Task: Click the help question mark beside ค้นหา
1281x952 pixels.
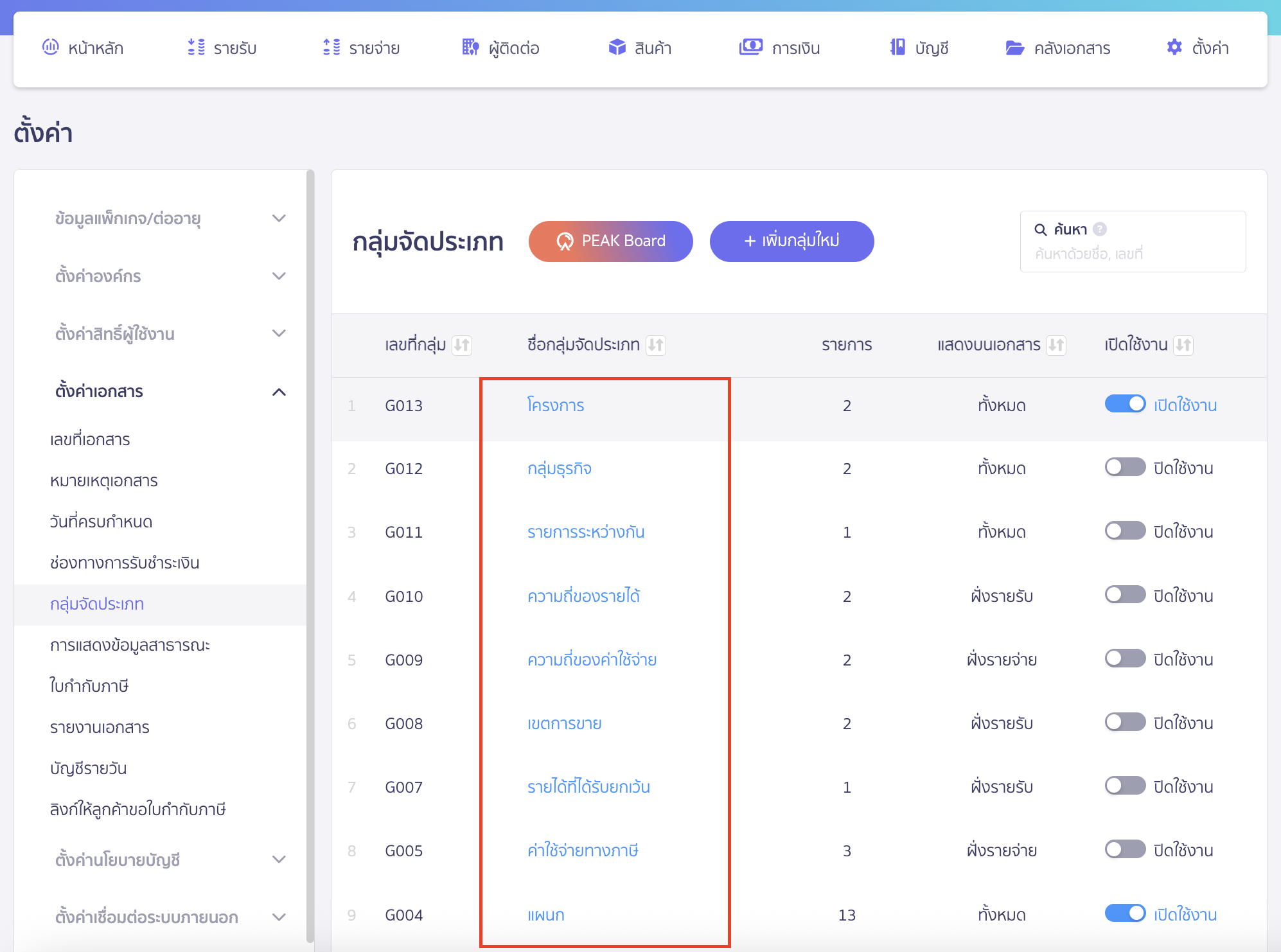Action: 1100,229
